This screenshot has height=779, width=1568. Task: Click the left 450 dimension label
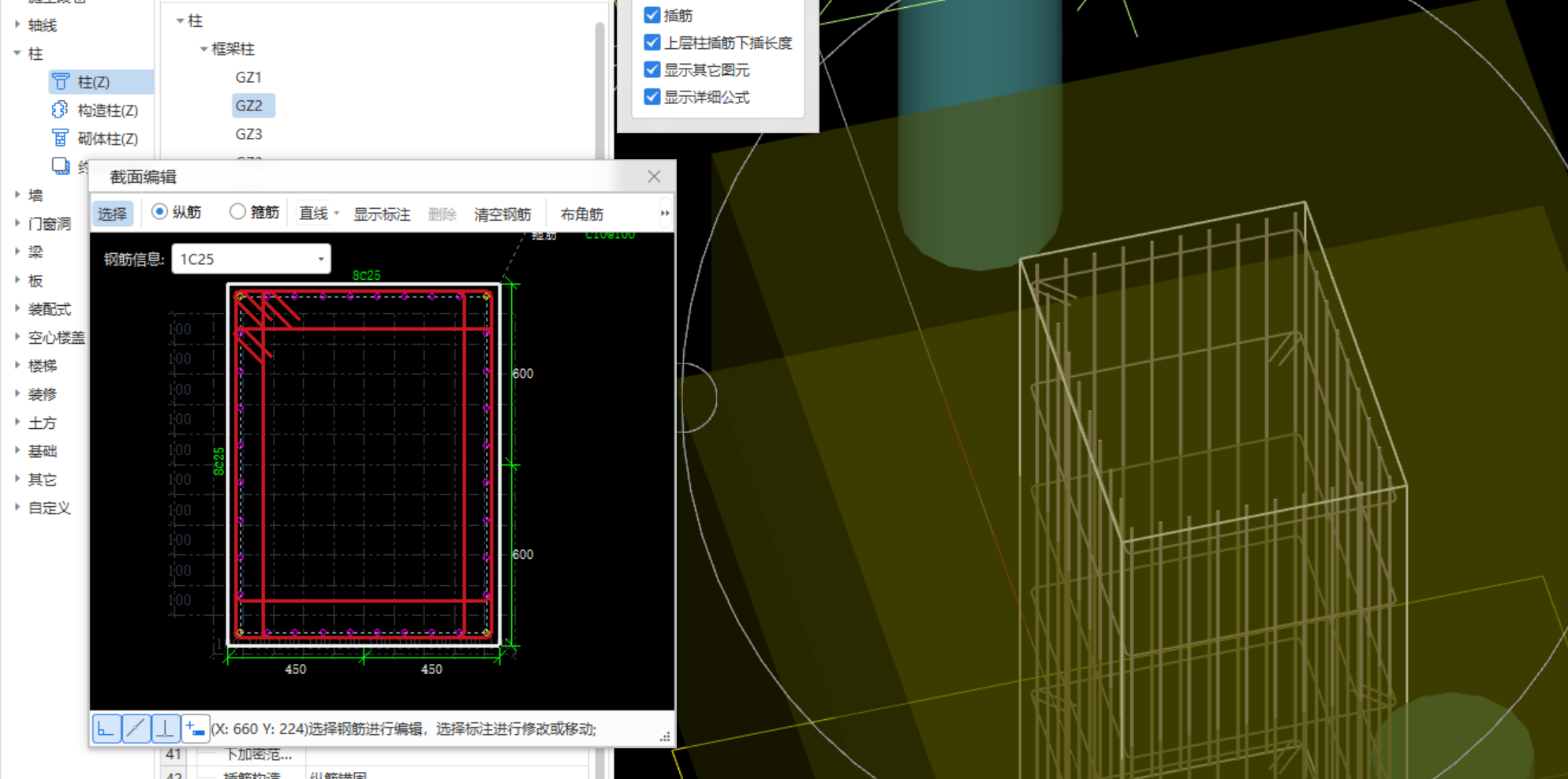pos(296,669)
